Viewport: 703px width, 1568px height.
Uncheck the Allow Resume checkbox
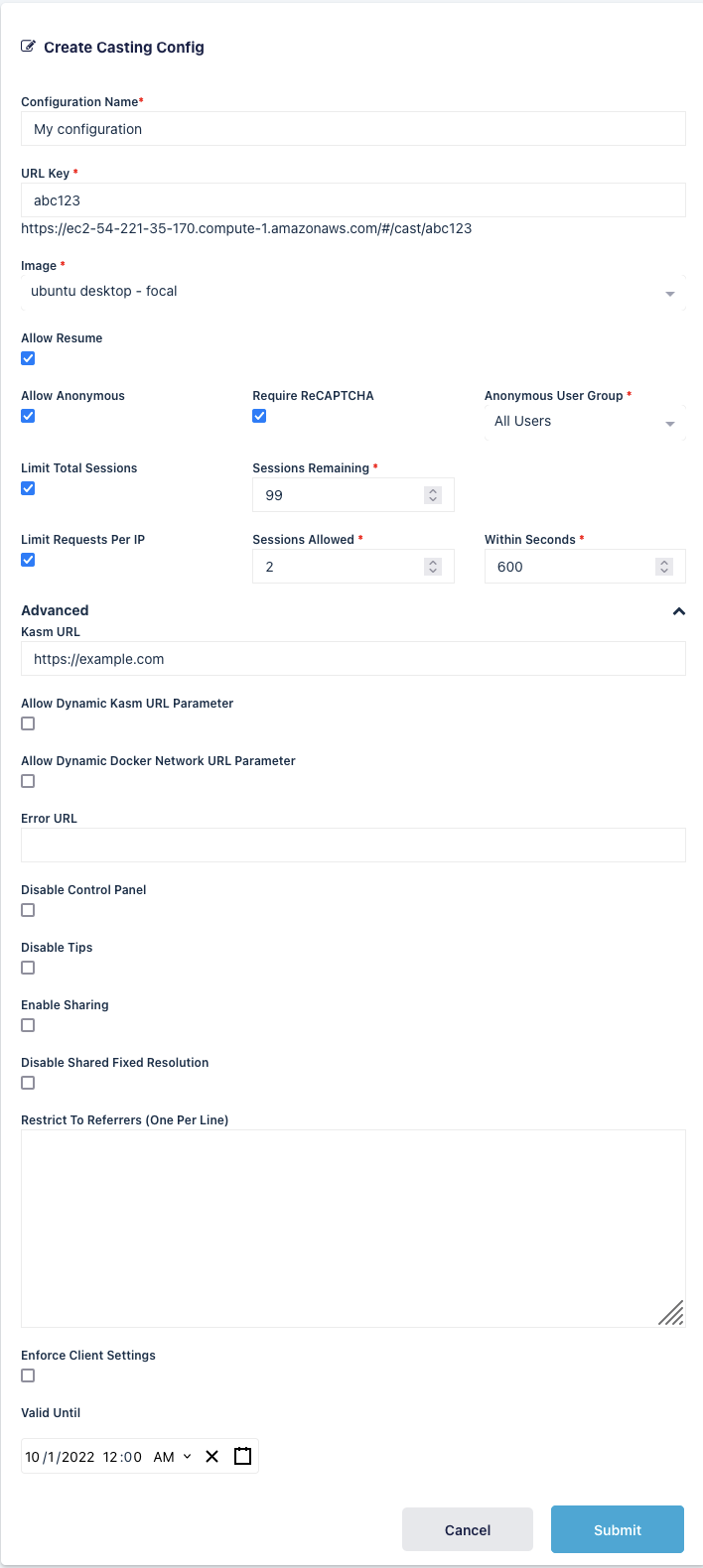[x=28, y=358]
